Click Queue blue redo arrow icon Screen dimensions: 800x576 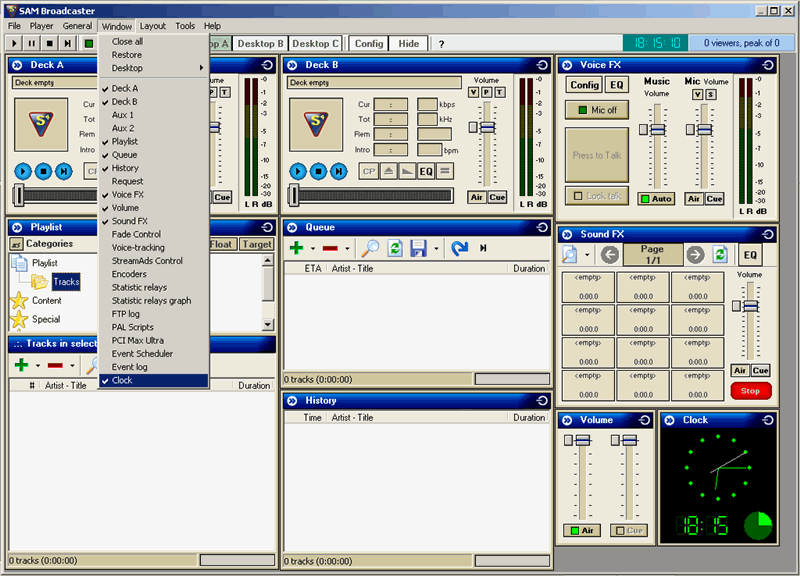click(460, 248)
